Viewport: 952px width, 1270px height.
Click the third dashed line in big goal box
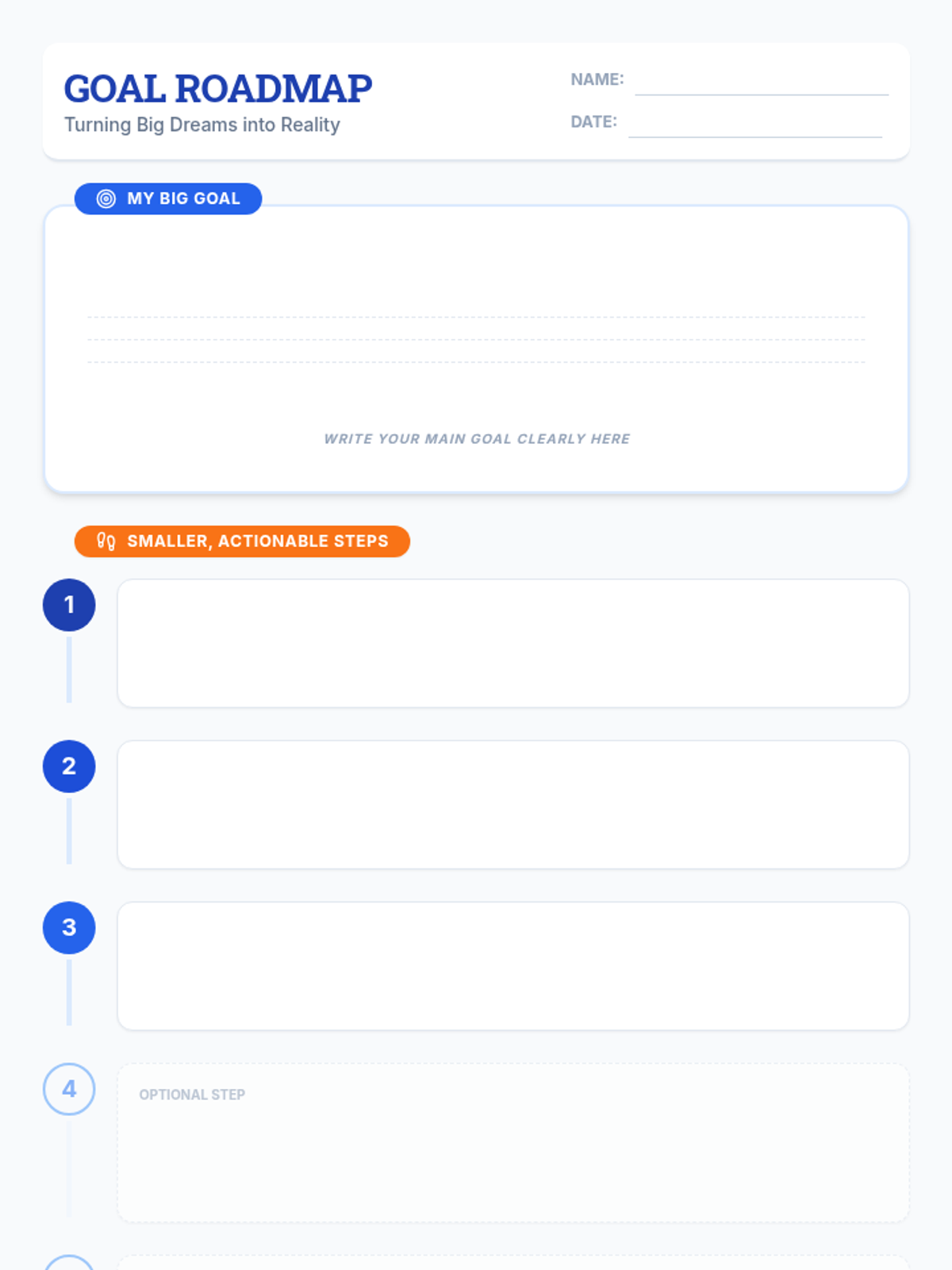[476, 362]
